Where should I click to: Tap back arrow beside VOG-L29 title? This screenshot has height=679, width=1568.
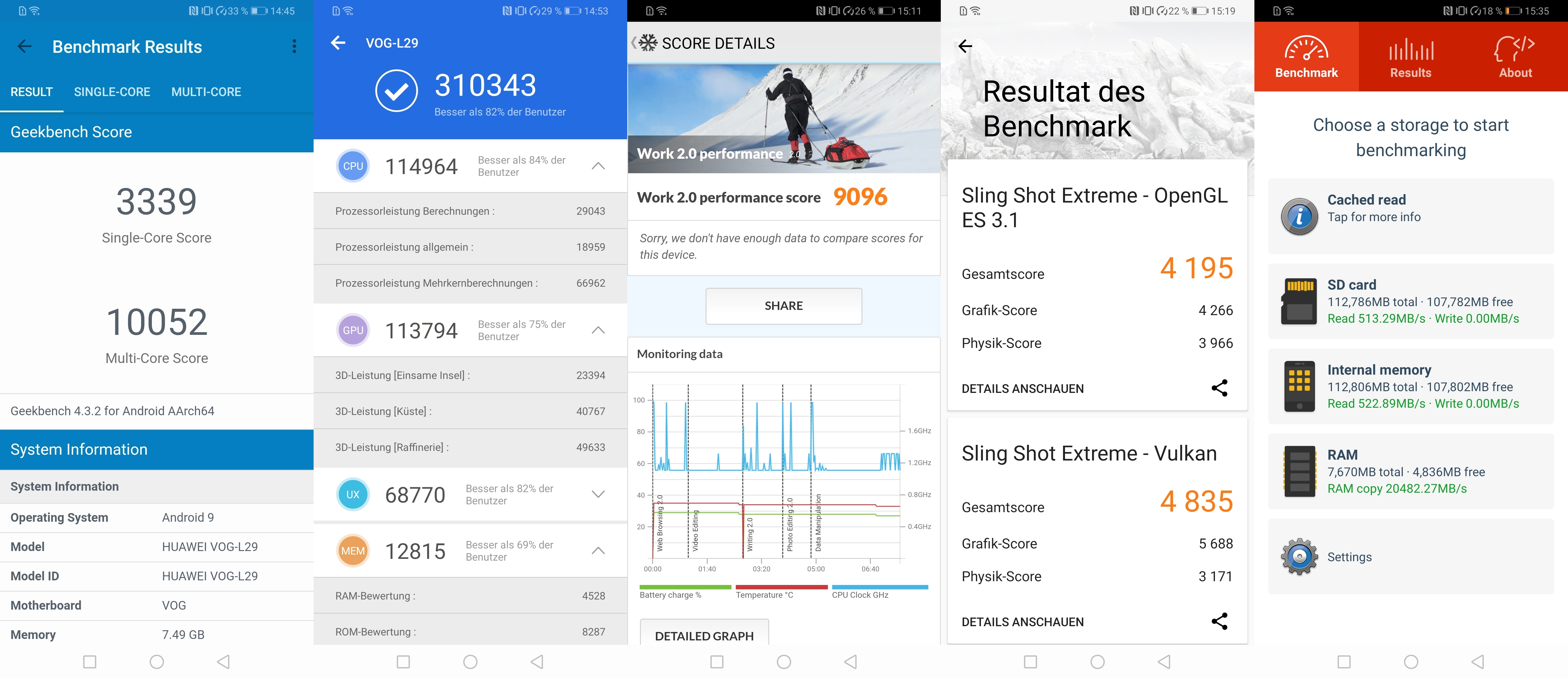tap(338, 43)
